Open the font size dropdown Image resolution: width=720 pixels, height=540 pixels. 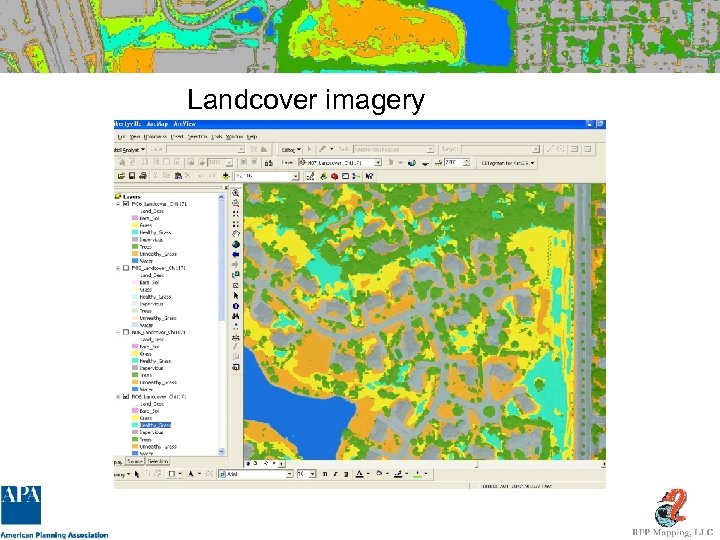pos(312,474)
